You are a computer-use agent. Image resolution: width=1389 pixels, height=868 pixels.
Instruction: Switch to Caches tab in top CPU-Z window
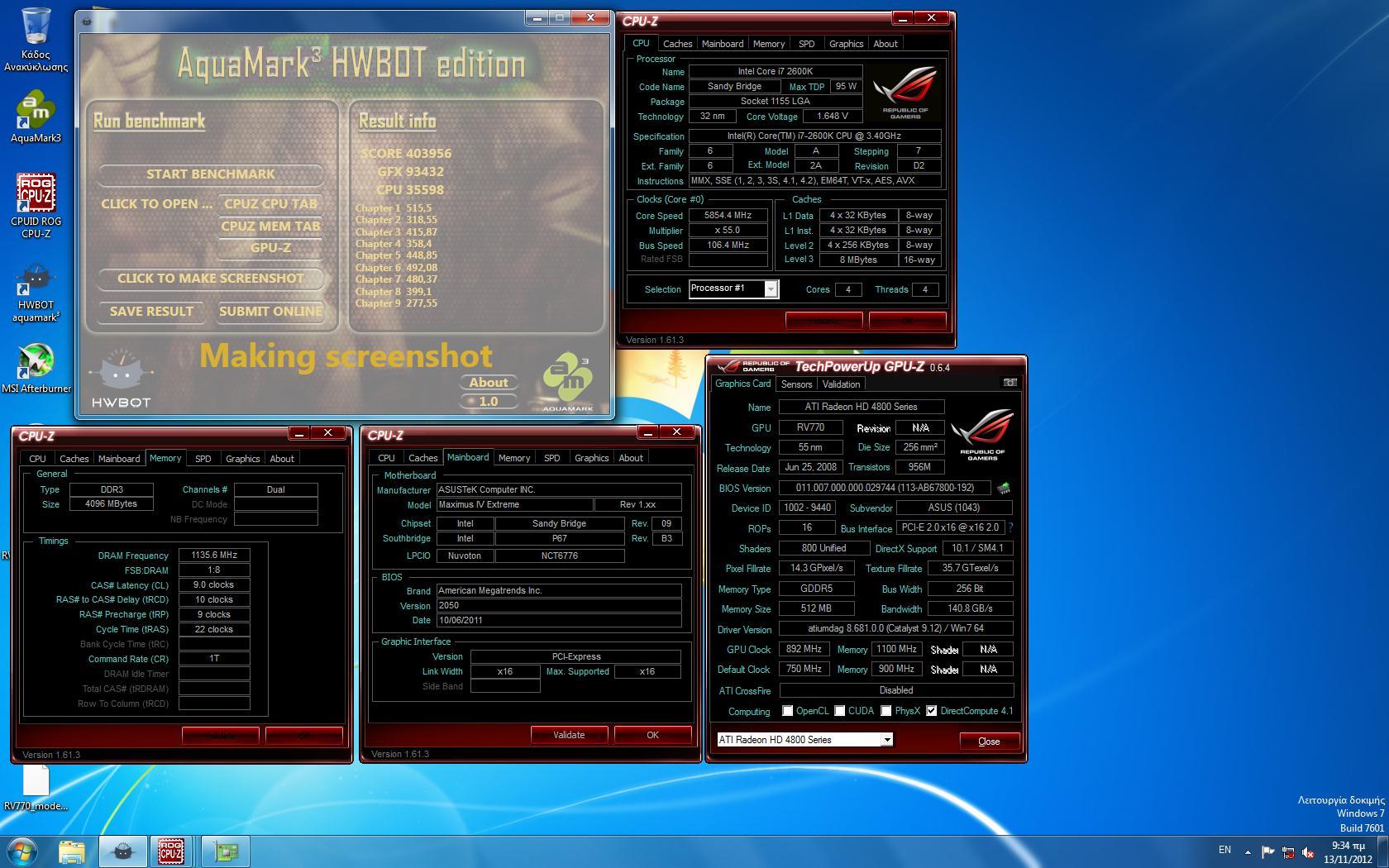[x=677, y=44]
